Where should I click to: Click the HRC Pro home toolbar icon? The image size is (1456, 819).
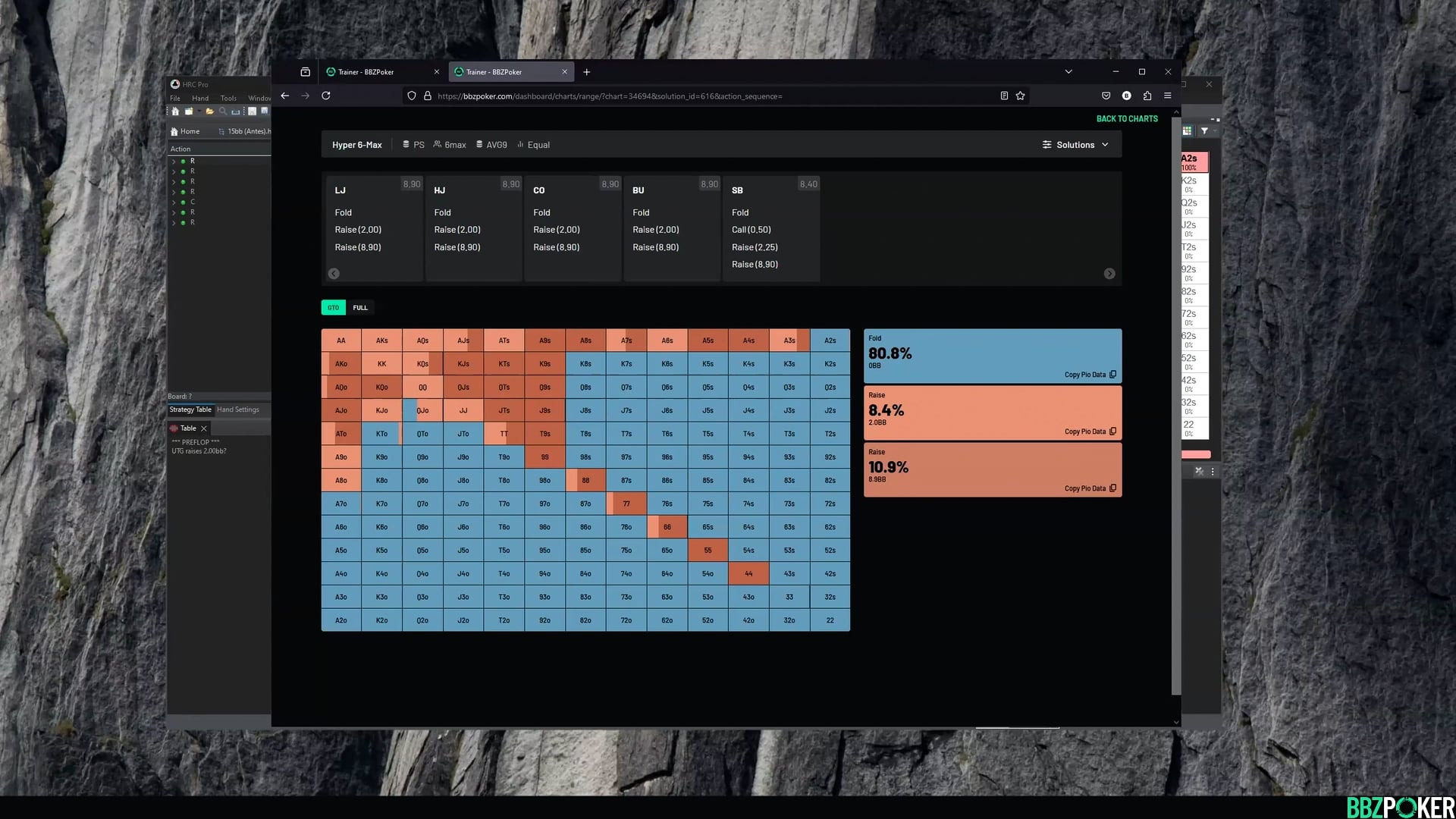[x=175, y=111]
